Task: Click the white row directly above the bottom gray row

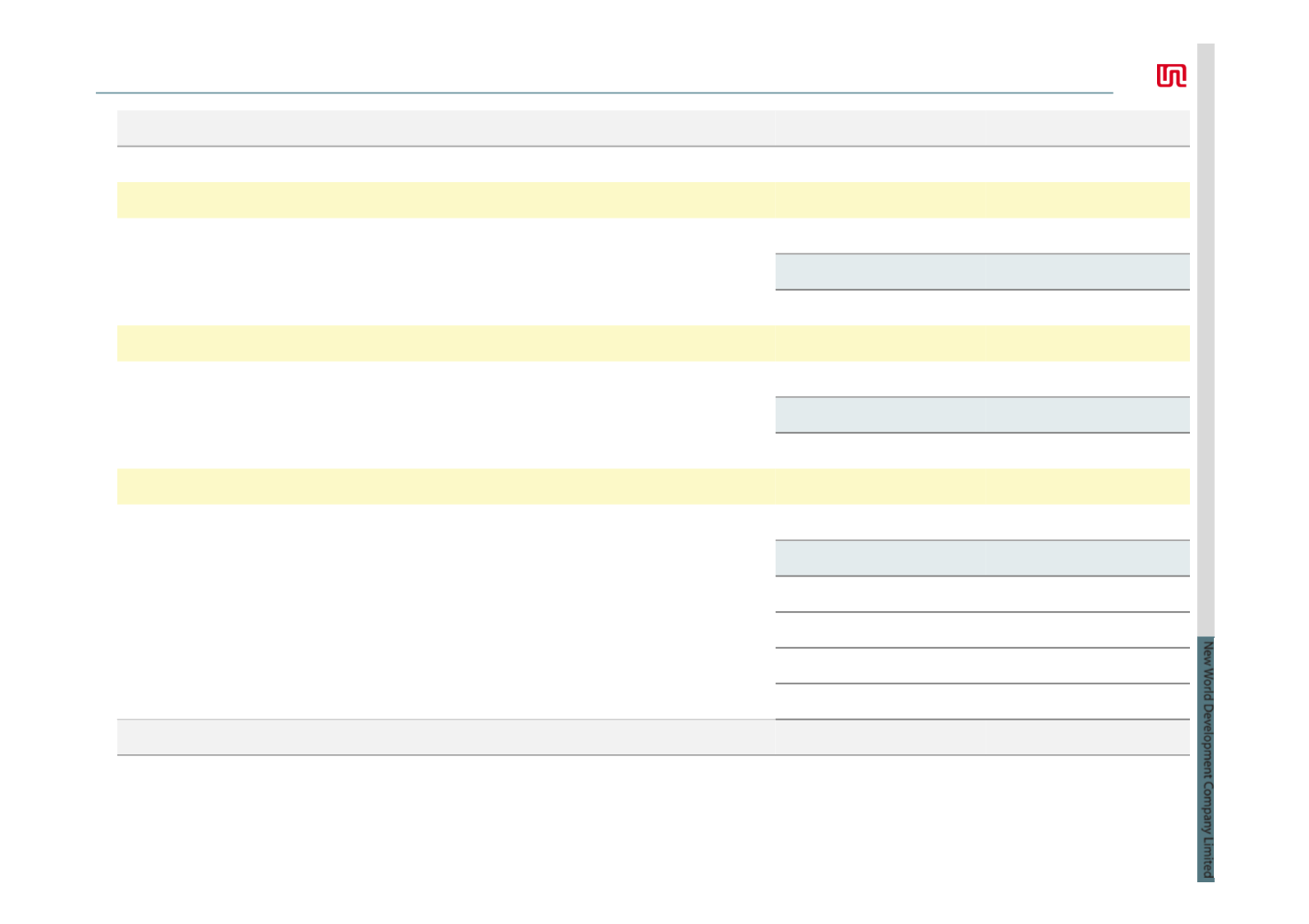Action: (x=653, y=701)
